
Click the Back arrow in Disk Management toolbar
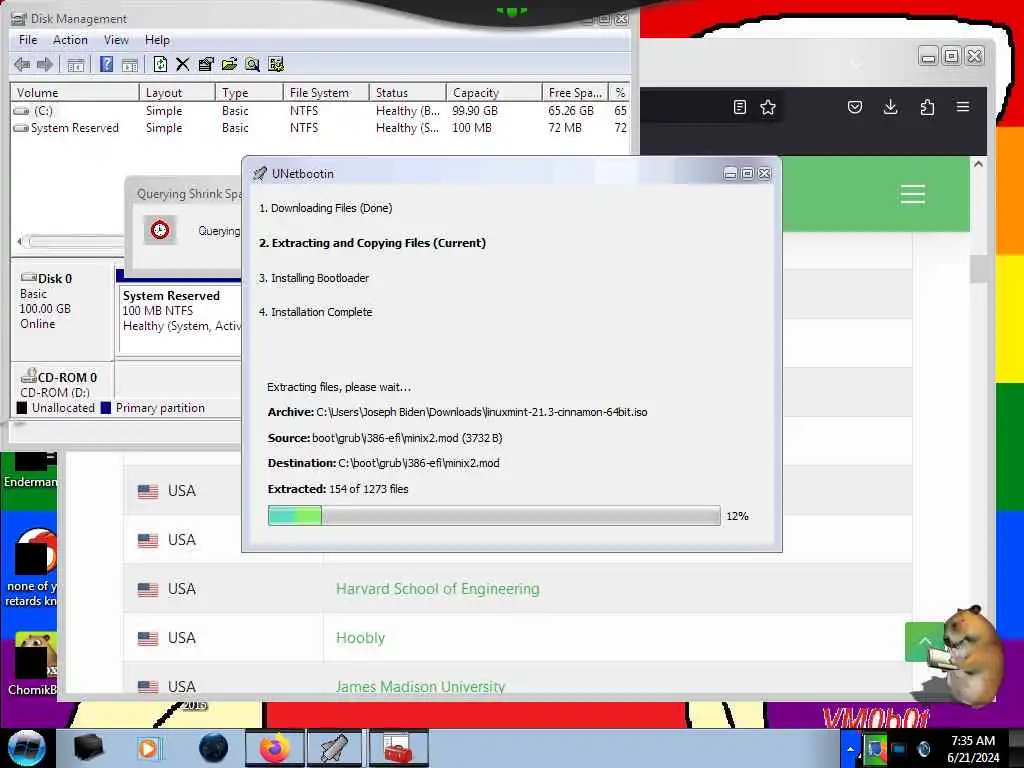22,64
